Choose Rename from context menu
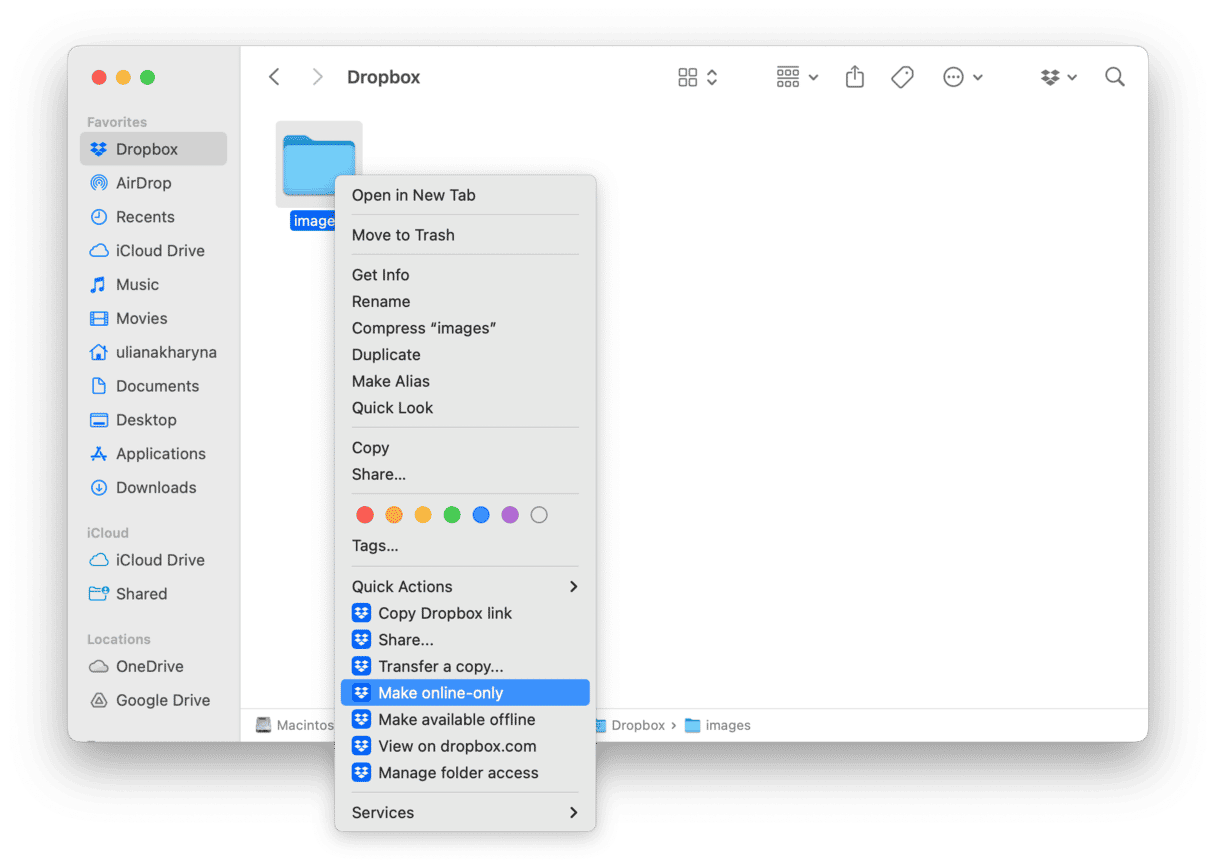Image resolution: width=1216 pixels, height=864 pixels. [x=465, y=301]
